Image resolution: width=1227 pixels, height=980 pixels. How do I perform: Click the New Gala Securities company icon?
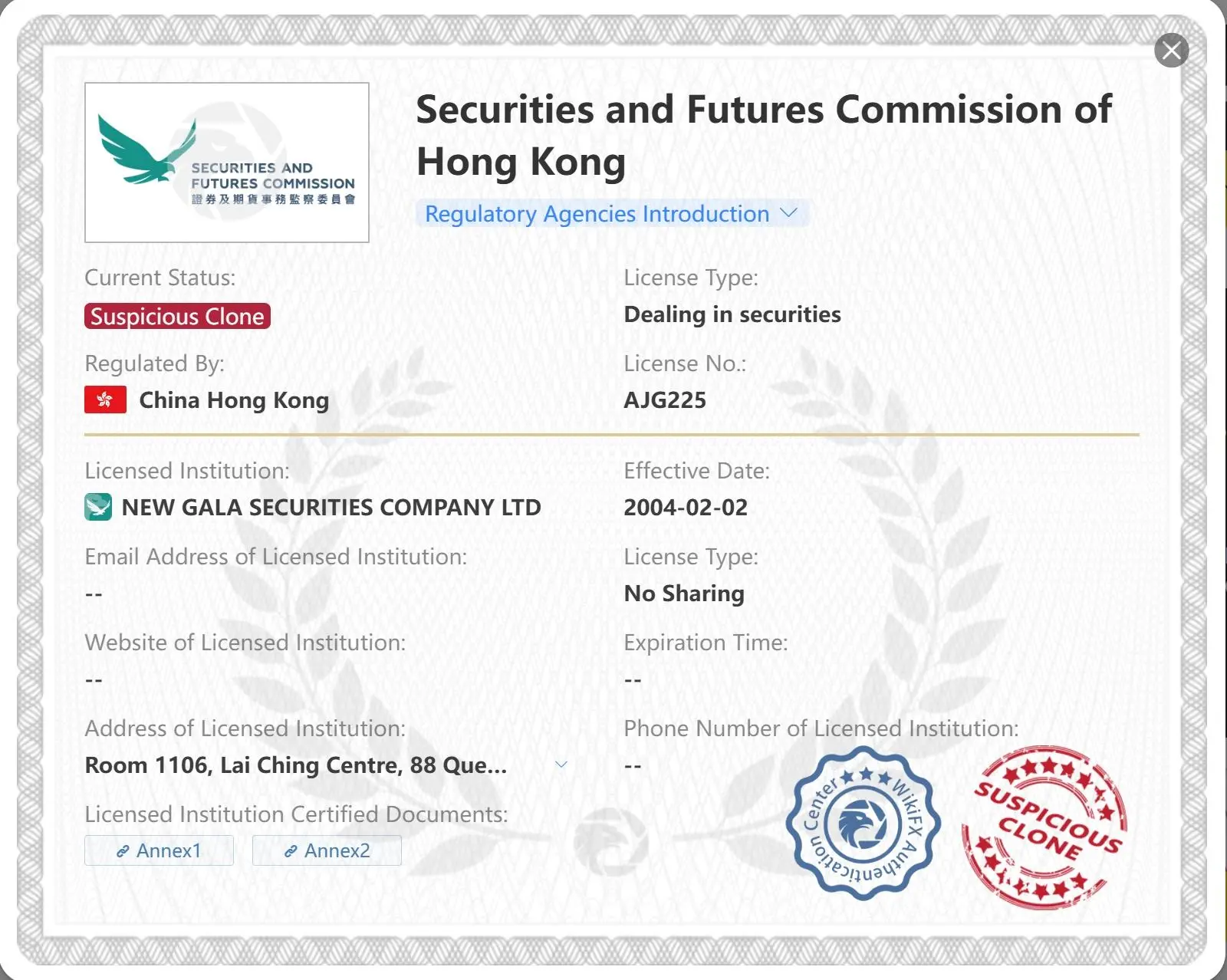98,507
